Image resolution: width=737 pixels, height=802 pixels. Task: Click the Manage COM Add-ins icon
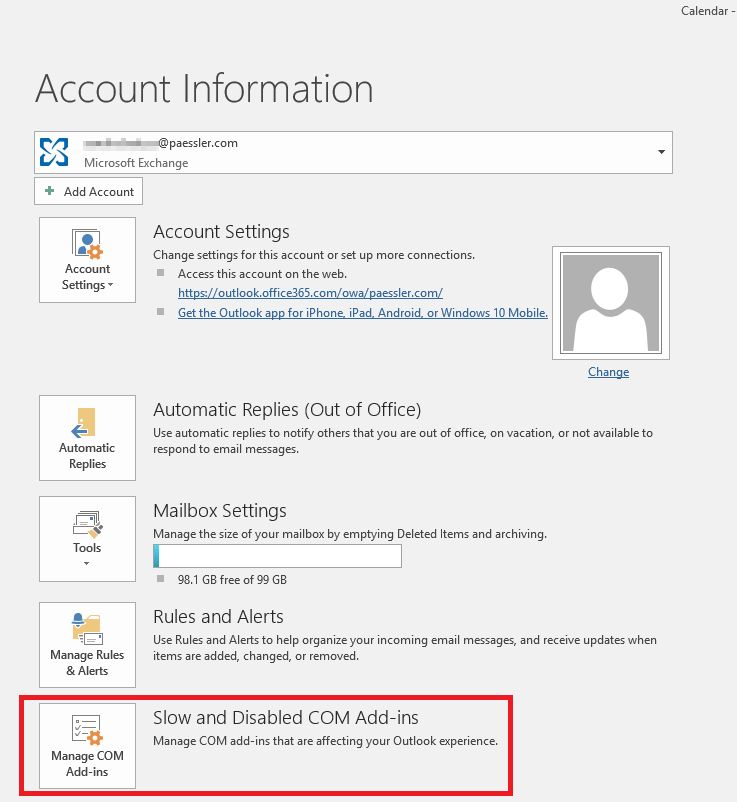tap(87, 728)
